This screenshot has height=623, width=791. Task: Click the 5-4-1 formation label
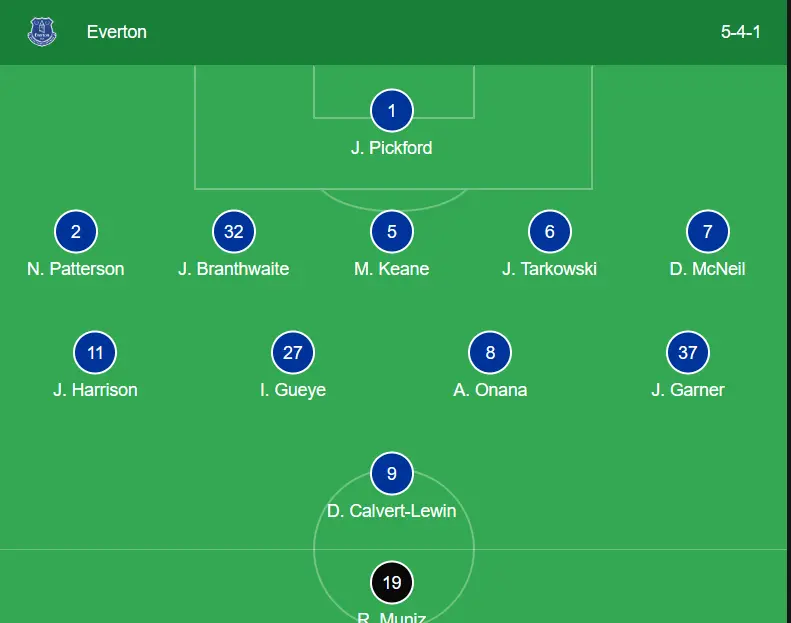tap(741, 32)
